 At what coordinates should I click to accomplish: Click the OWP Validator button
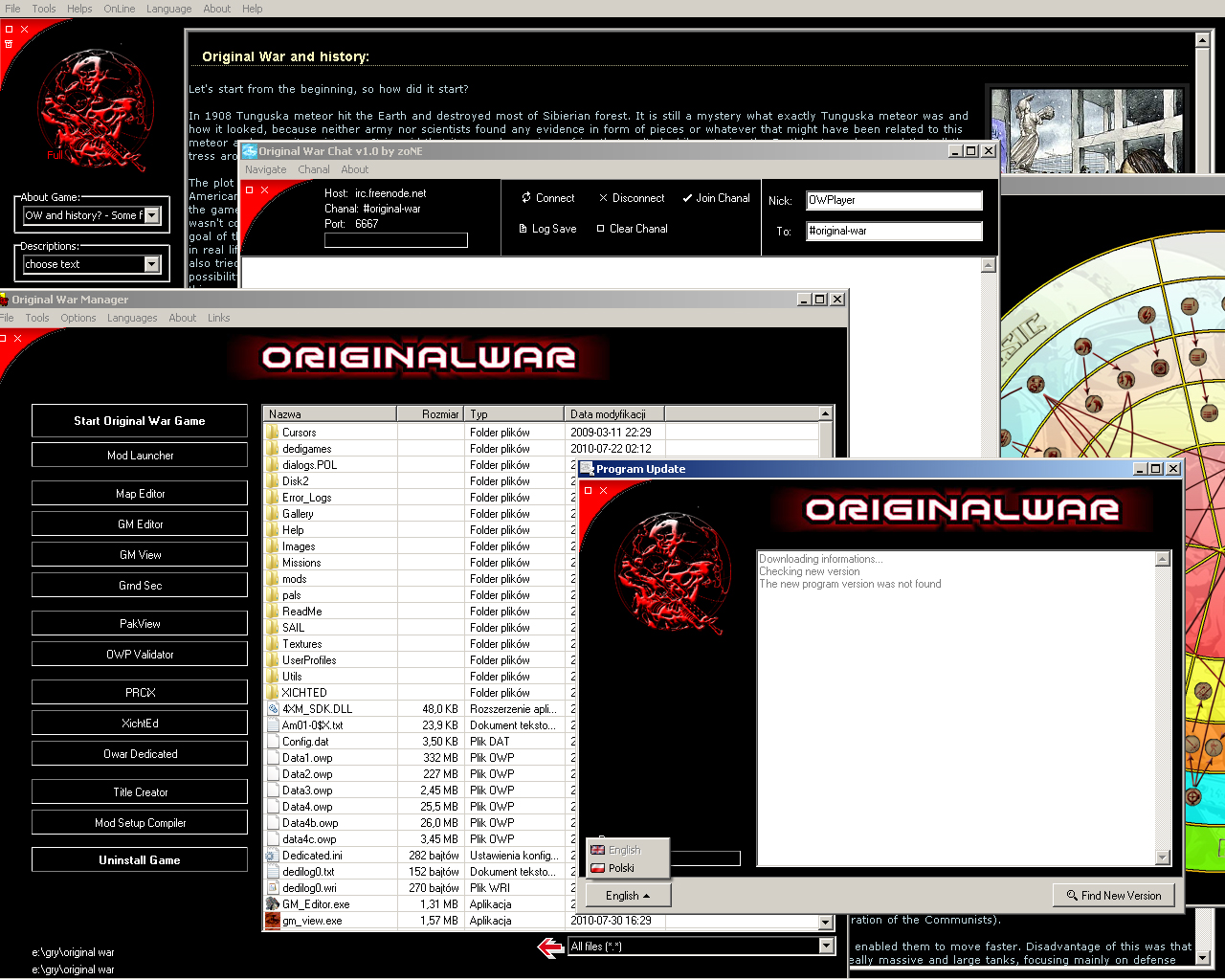140,655
